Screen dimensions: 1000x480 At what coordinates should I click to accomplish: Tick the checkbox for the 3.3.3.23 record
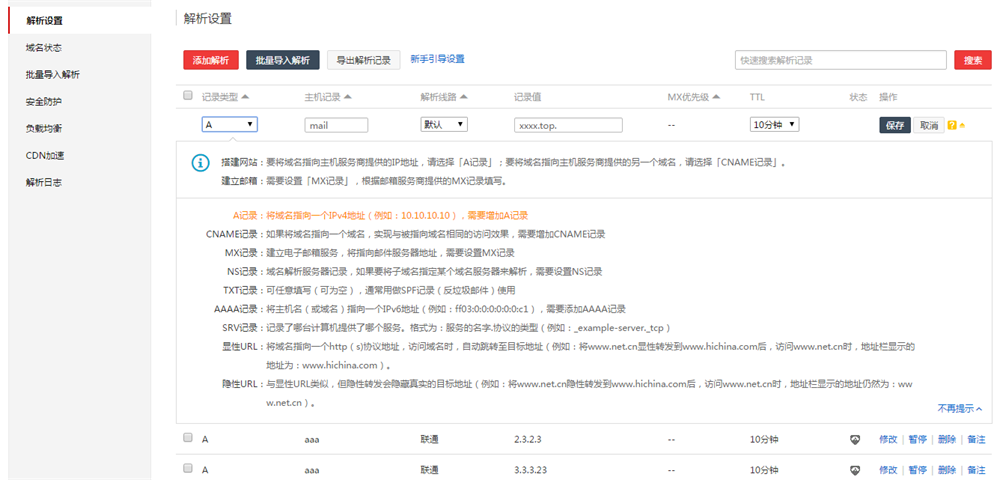click(x=188, y=468)
